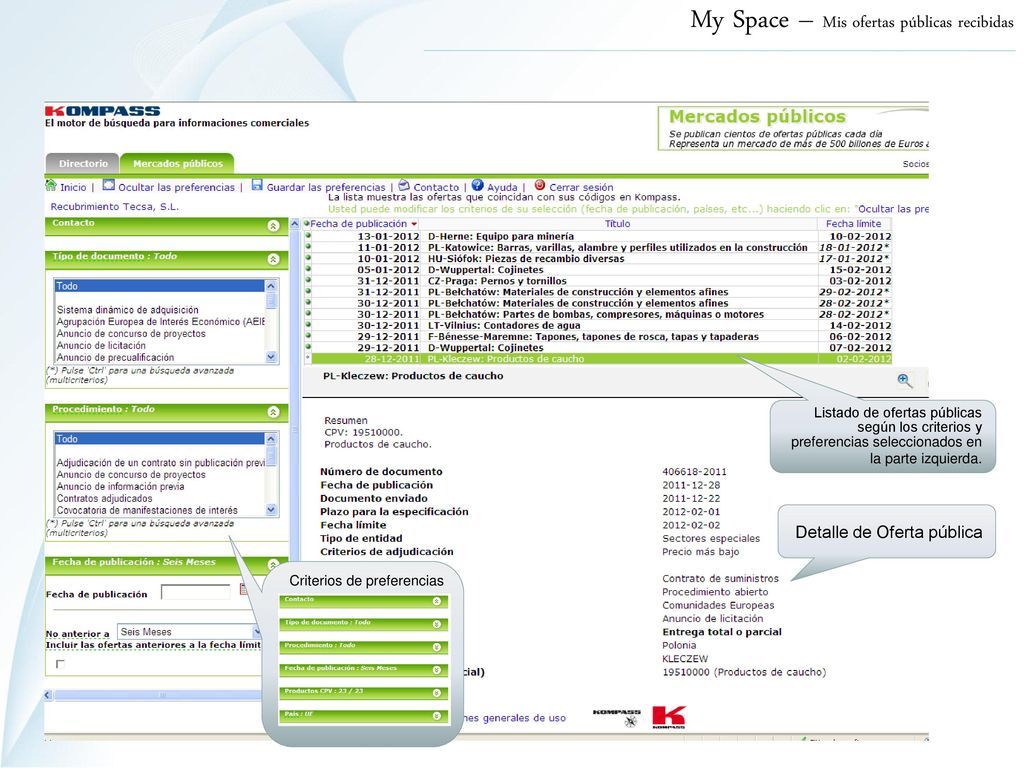Click the Contacto envelope icon
1024x768 pixels.
(x=404, y=186)
